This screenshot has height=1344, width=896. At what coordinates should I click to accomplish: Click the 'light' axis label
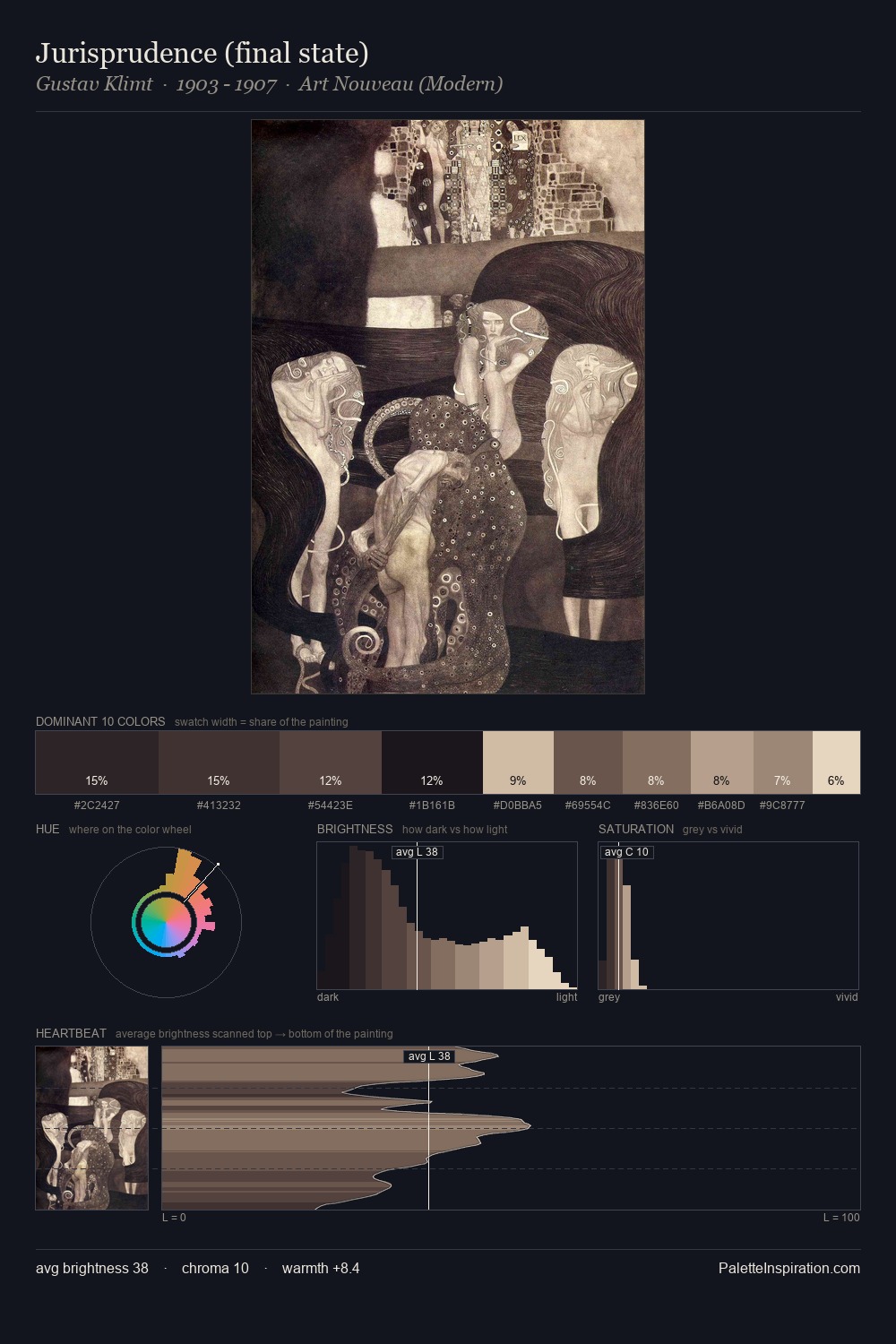(x=566, y=997)
